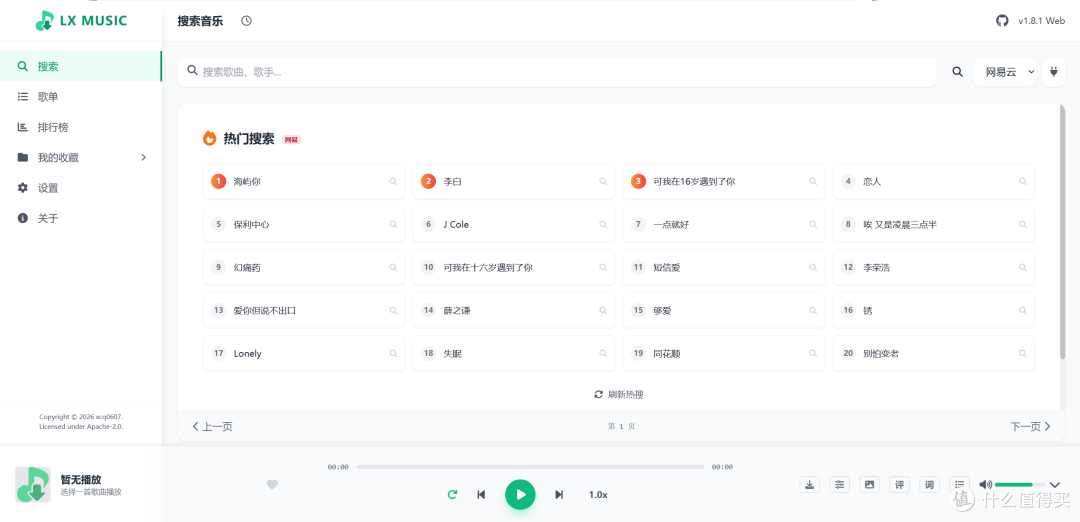Image resolution: width=1080 pixels, height=522 pixels.
Task: Toggle the loop play mode icon
Action: click(453, 494)
